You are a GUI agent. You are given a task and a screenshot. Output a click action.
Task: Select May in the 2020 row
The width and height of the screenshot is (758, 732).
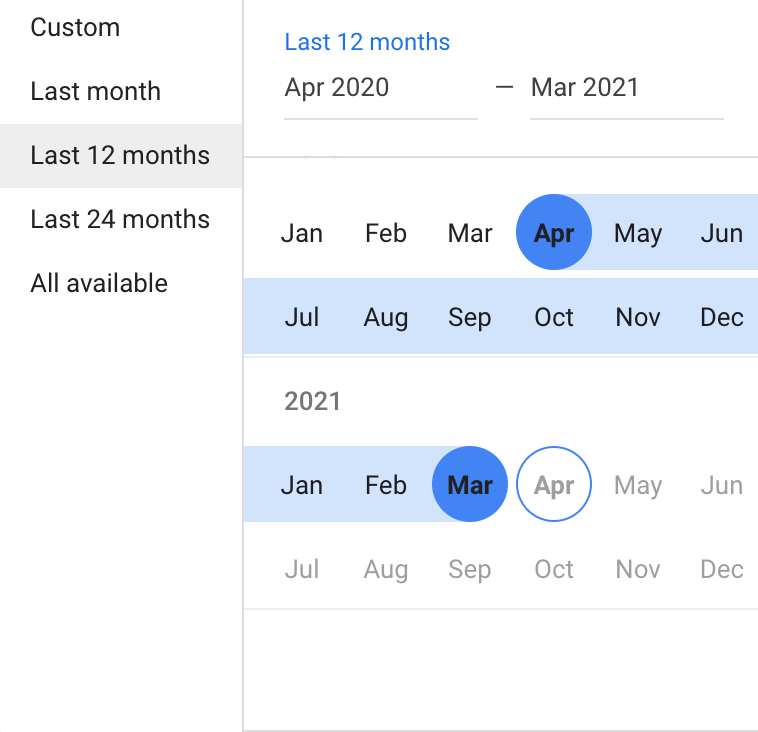[x=638, y=233]
